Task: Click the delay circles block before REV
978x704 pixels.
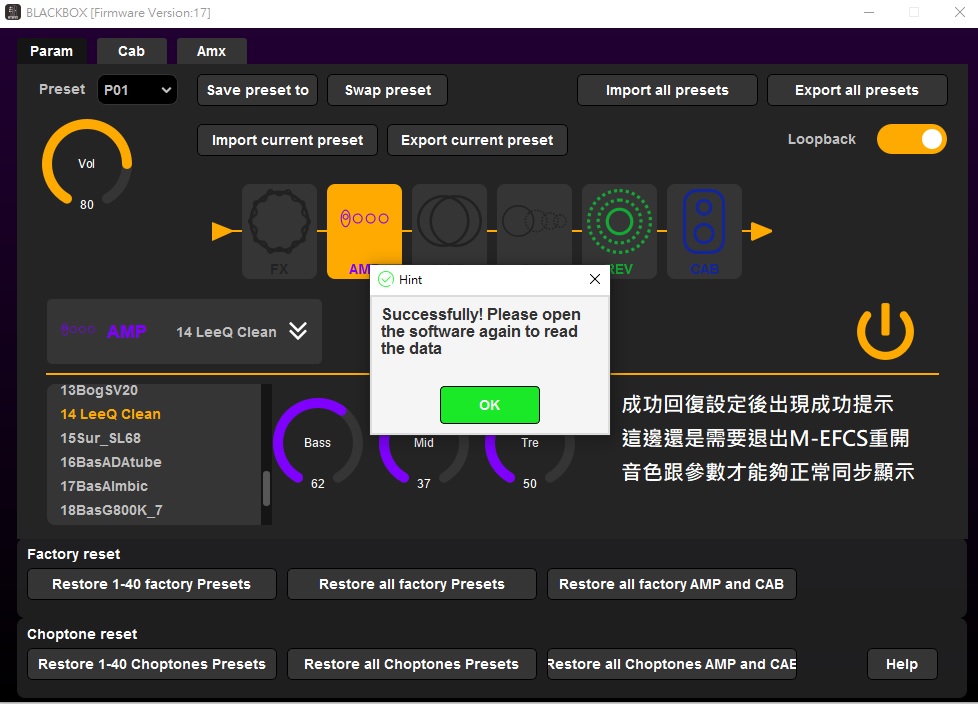Action: (534, 218)
